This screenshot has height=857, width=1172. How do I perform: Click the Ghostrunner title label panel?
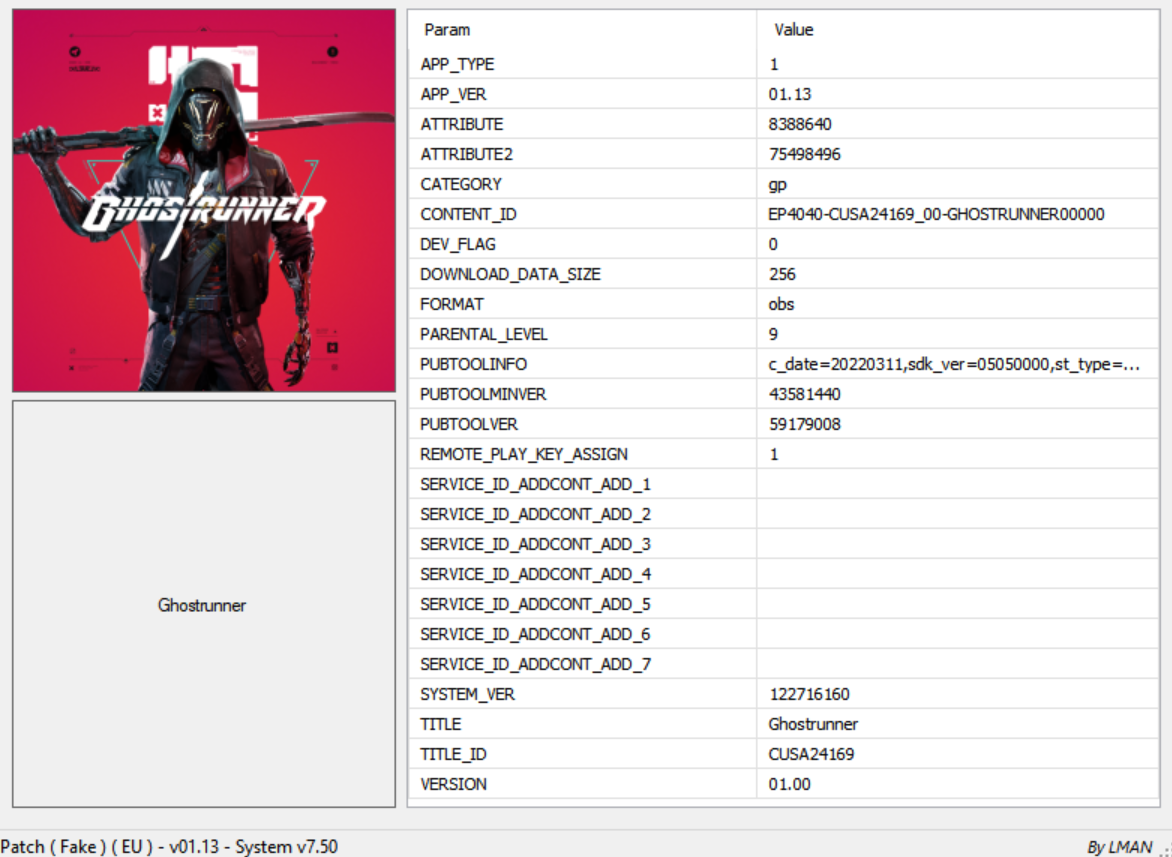point(204,604)
